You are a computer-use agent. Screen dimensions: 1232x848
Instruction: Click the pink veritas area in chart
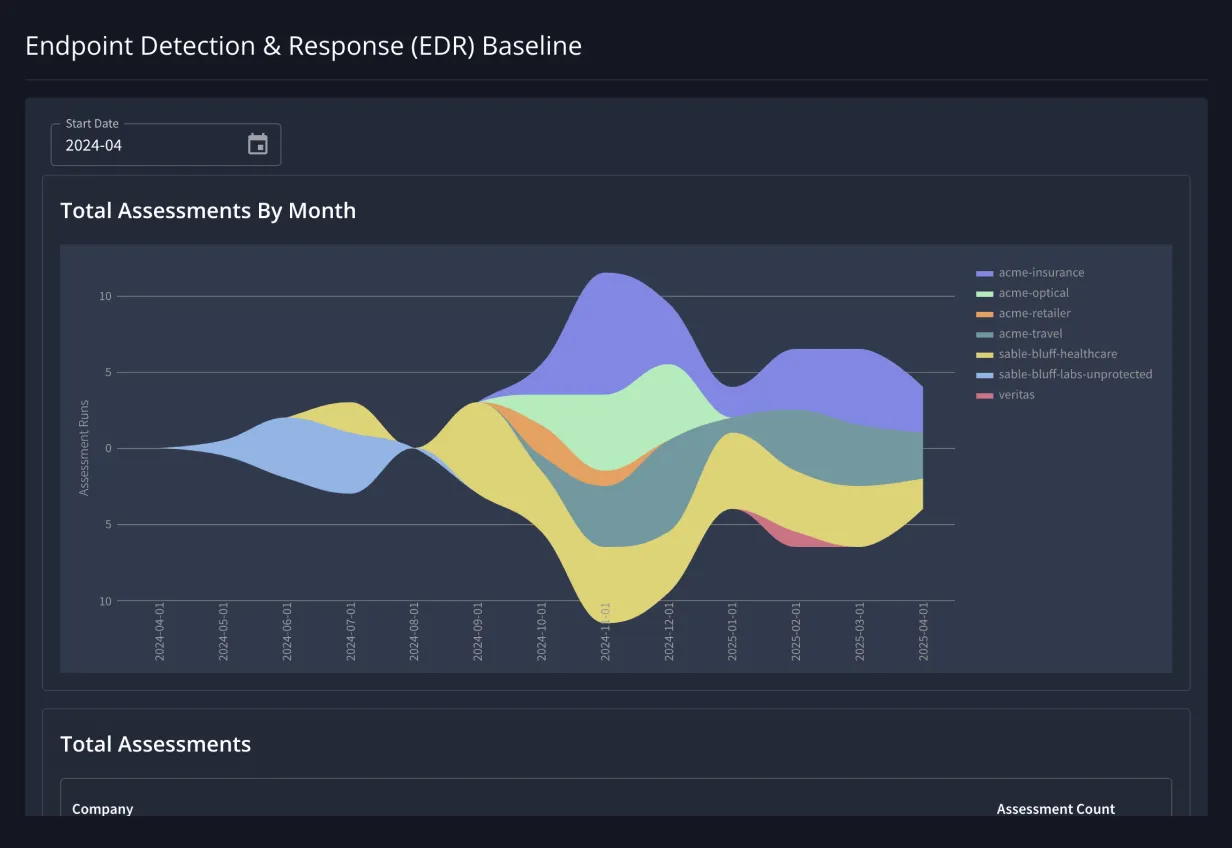800,539
